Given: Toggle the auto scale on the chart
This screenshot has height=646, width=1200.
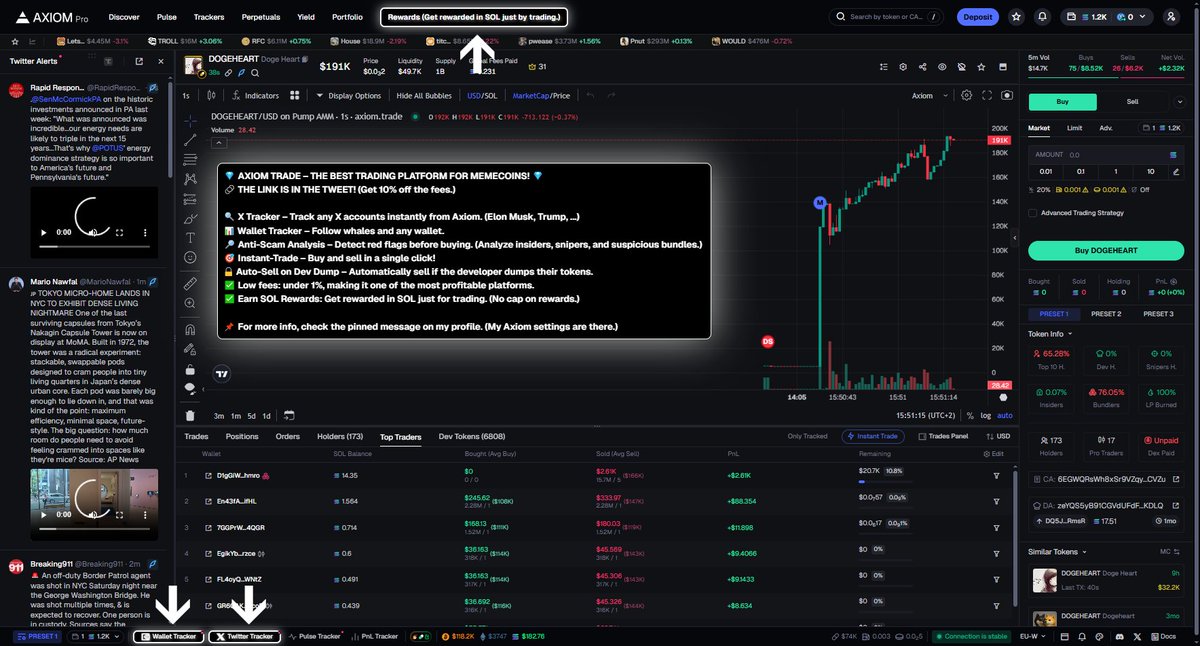Looking at the screenshot, I should pos(1005,415).
